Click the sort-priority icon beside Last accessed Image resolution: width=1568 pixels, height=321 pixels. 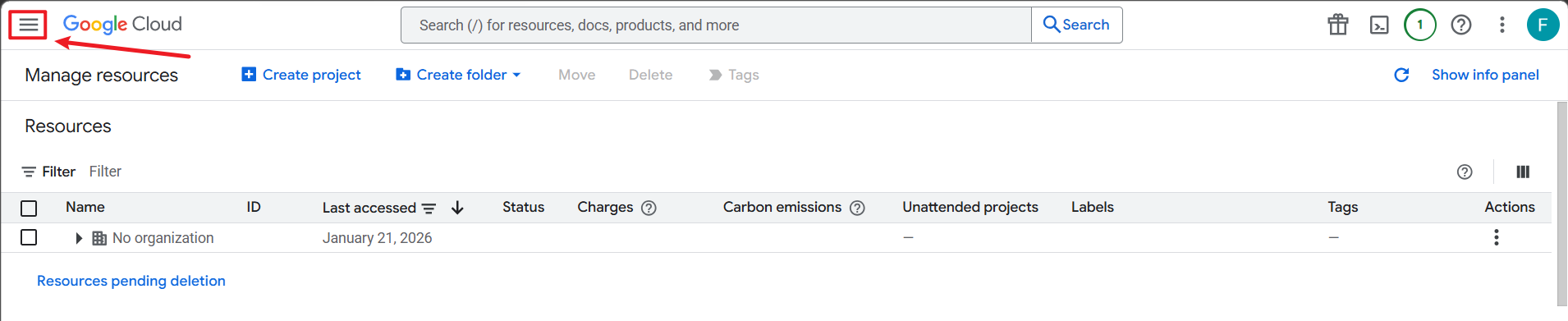coord(429,209)
